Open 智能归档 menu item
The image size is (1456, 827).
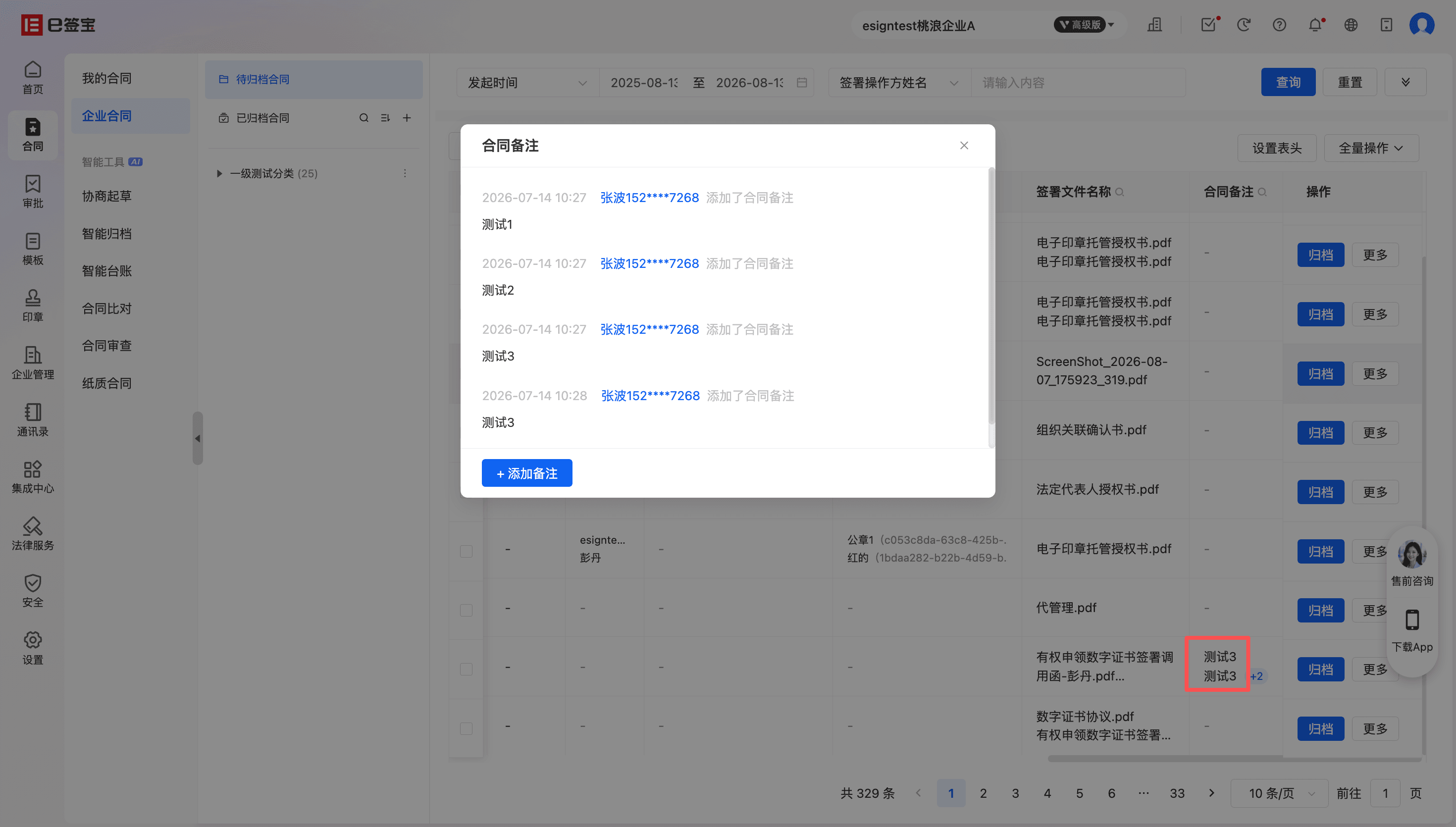coord(107,233)
